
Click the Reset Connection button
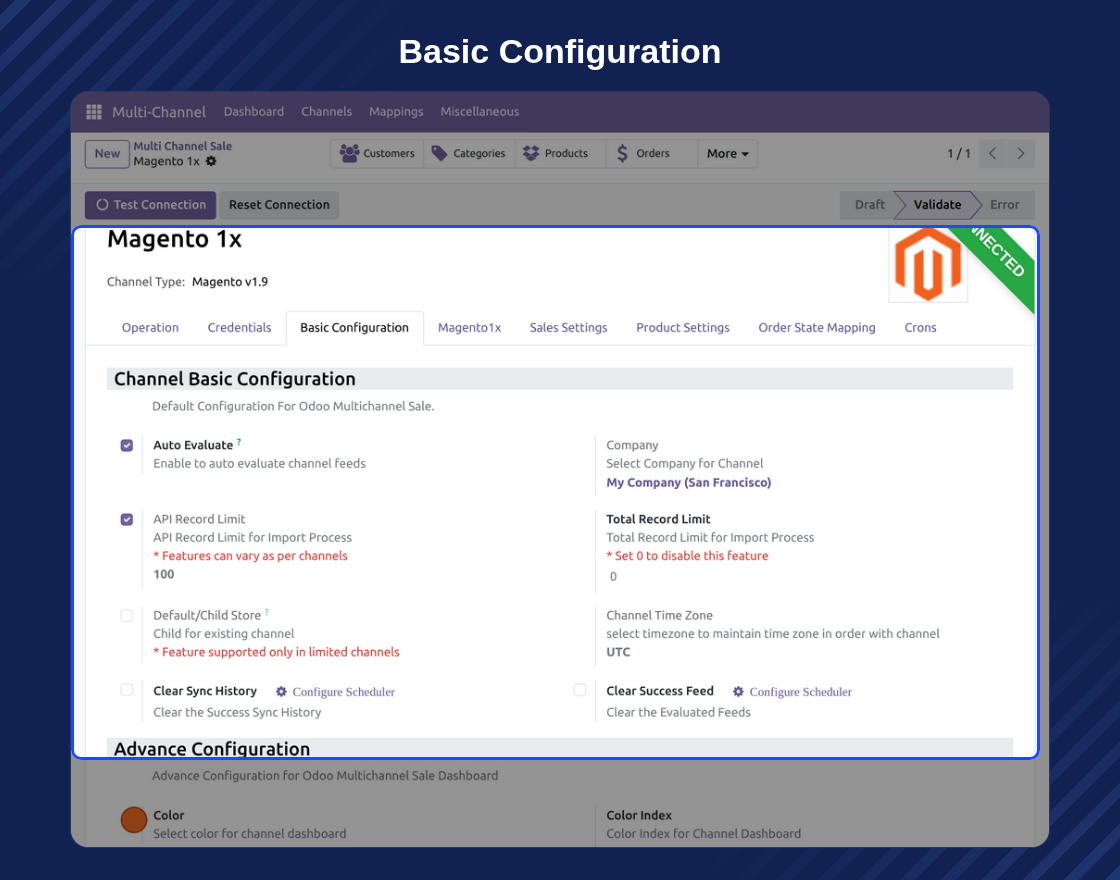tap(279, 205)
